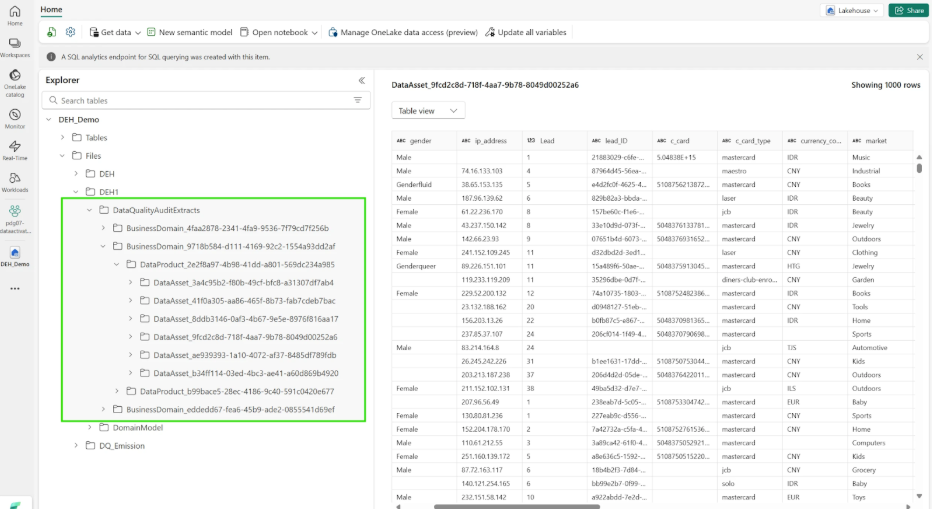Go to Monitor in the left navigation
This screenshot has height=515, width=933.
15,116
